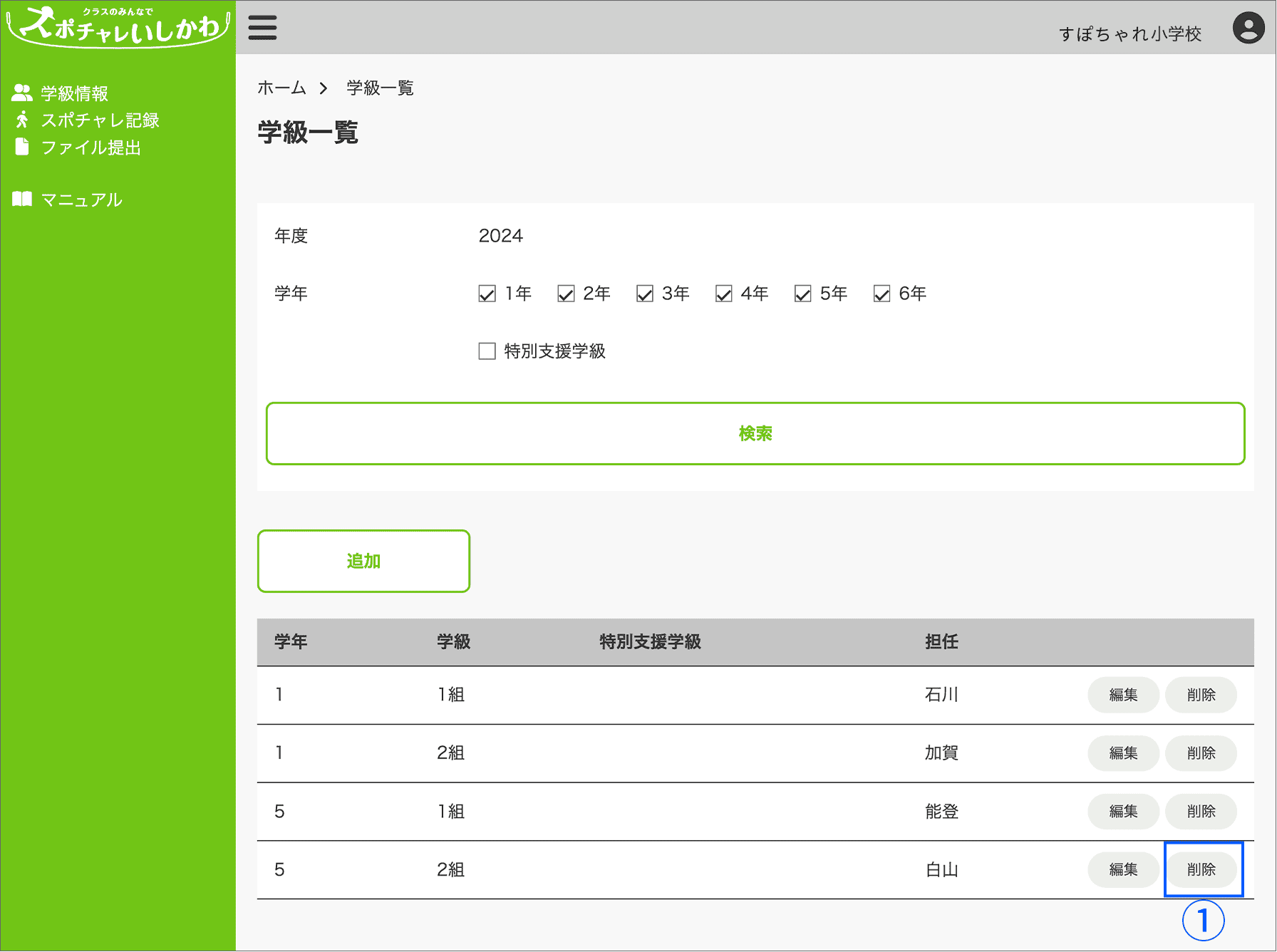Click the ファイル提出 document icon
Screen dimensions: 1277x952
coord(22,147)
